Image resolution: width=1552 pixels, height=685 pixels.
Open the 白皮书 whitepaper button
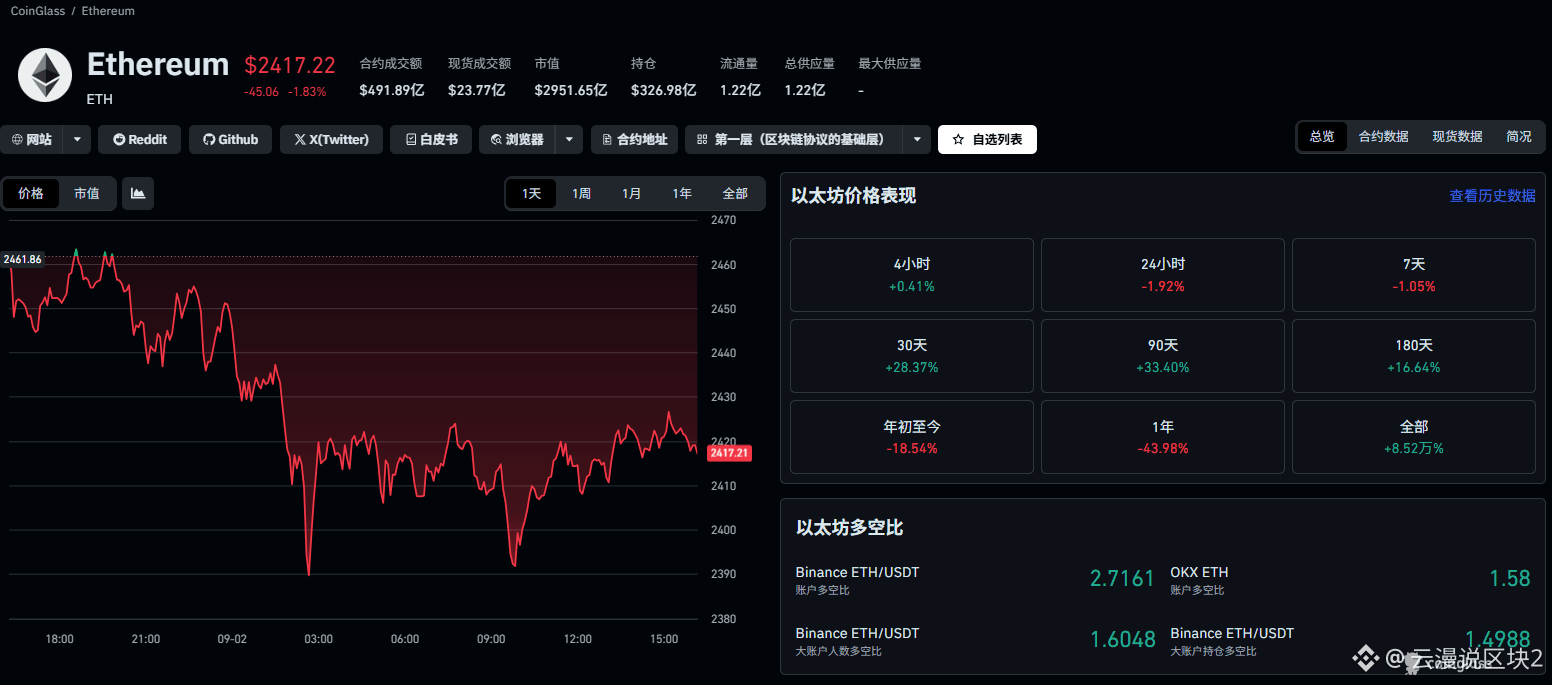(431, 139)
